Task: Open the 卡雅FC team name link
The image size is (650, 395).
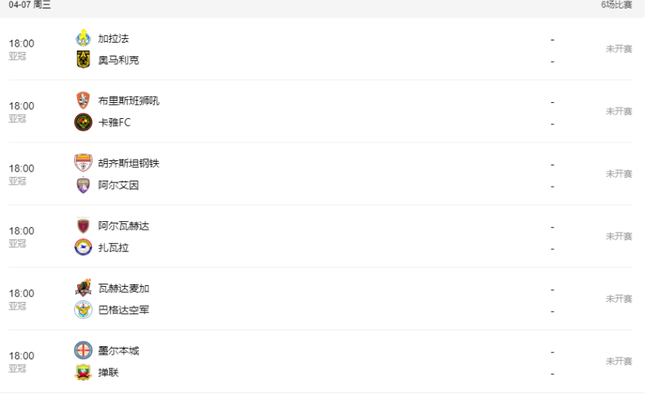Action: pos(114,123)
